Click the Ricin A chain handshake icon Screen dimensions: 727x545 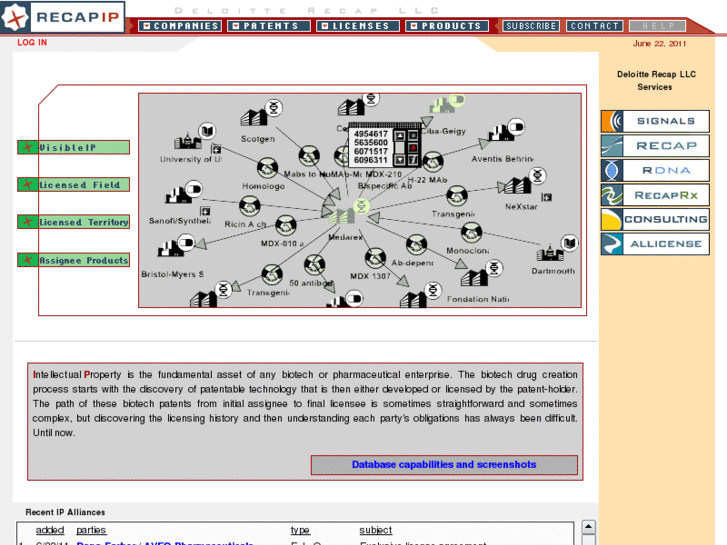pos(249,207)
